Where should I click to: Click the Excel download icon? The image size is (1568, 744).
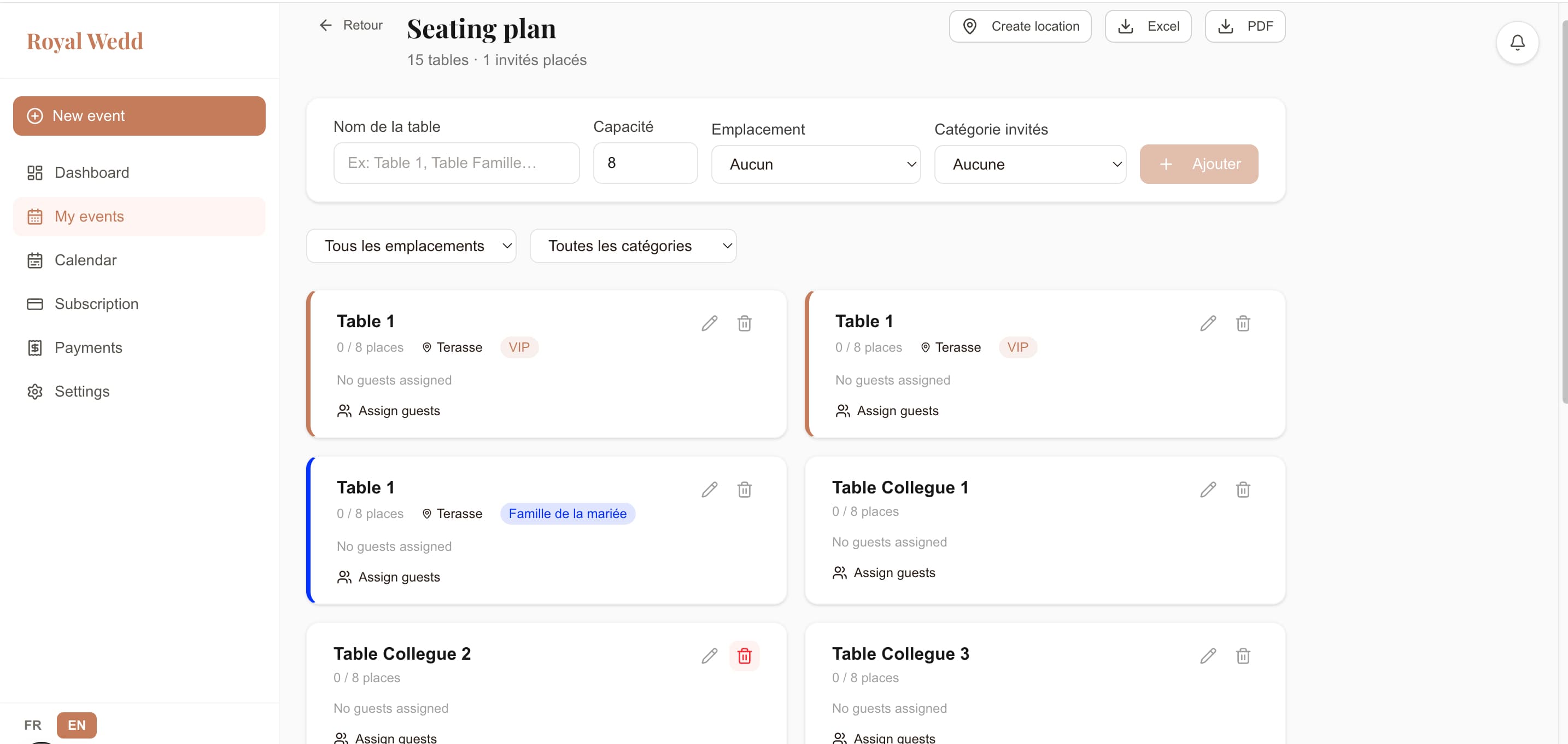click(1126, 26)
